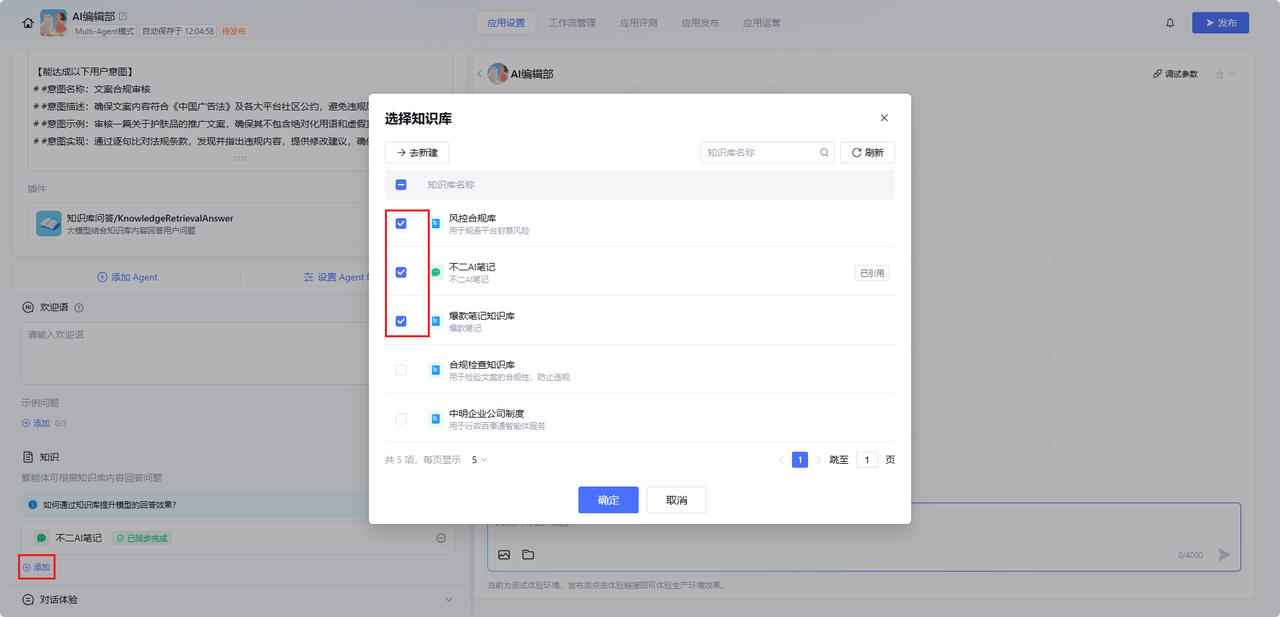
Task: Check the 中明企业公司制度 checkbox
Action: click(x=401, y=419)
